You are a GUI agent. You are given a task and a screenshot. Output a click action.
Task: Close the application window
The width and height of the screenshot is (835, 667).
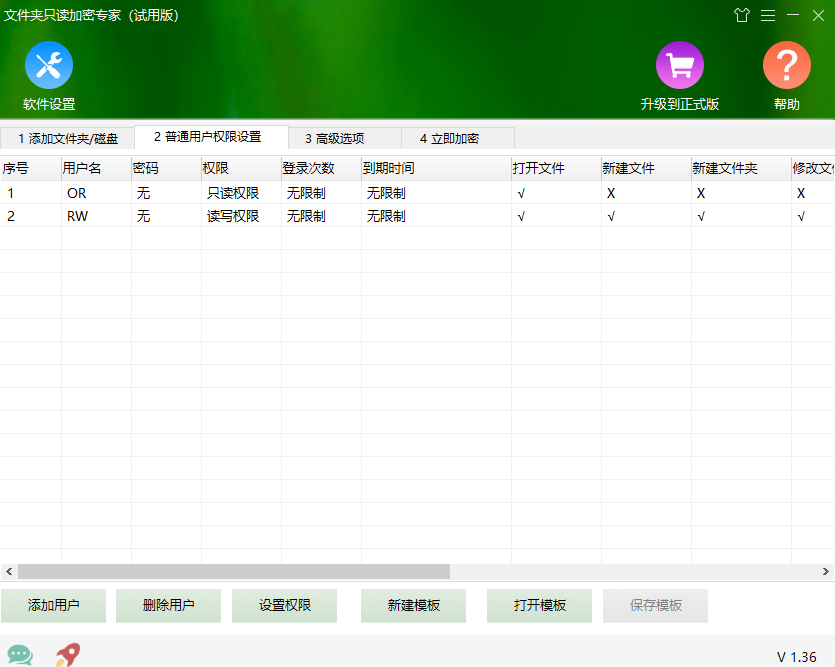[818, 15]
